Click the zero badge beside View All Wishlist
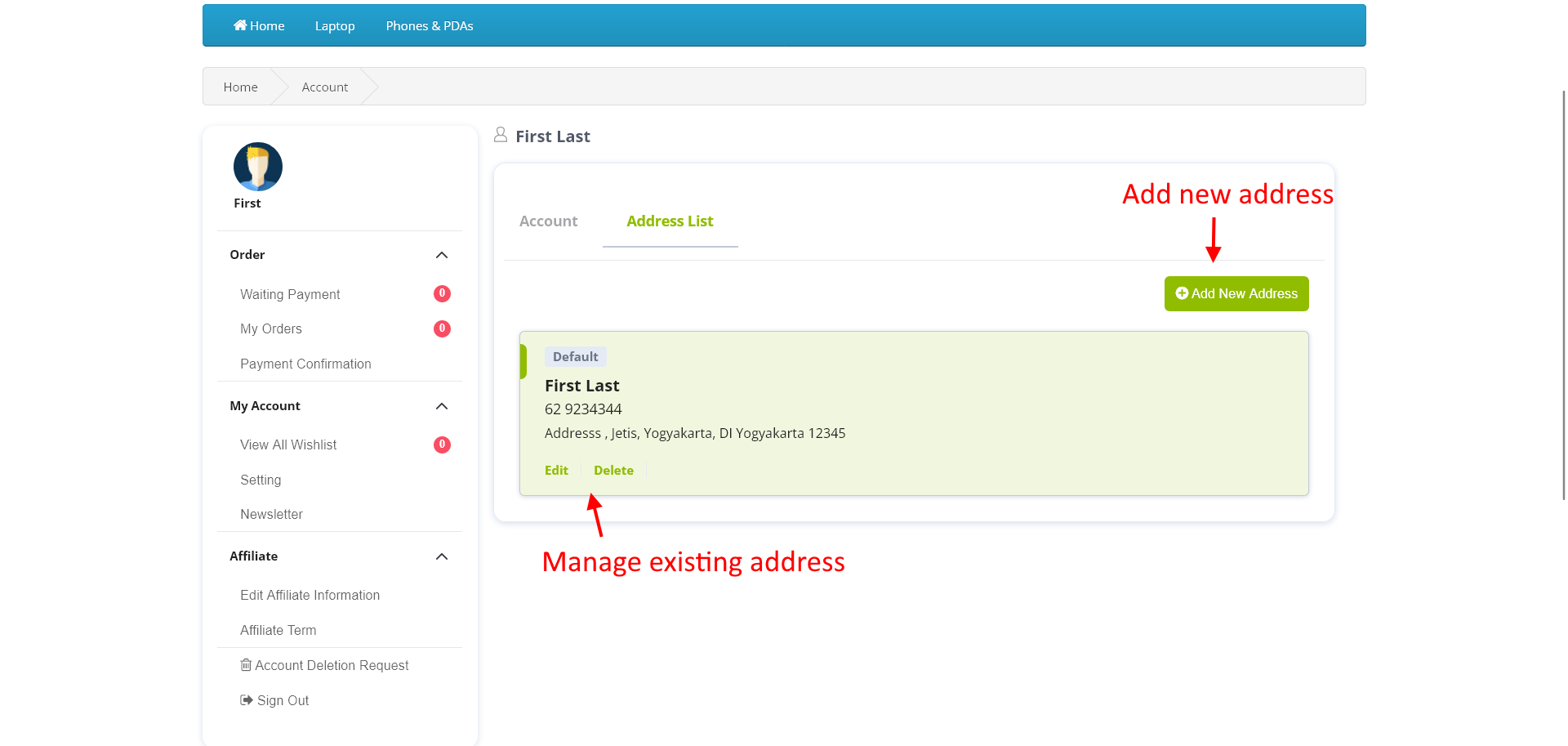This screenshot has width=1568, height=746. click(442, 444)
